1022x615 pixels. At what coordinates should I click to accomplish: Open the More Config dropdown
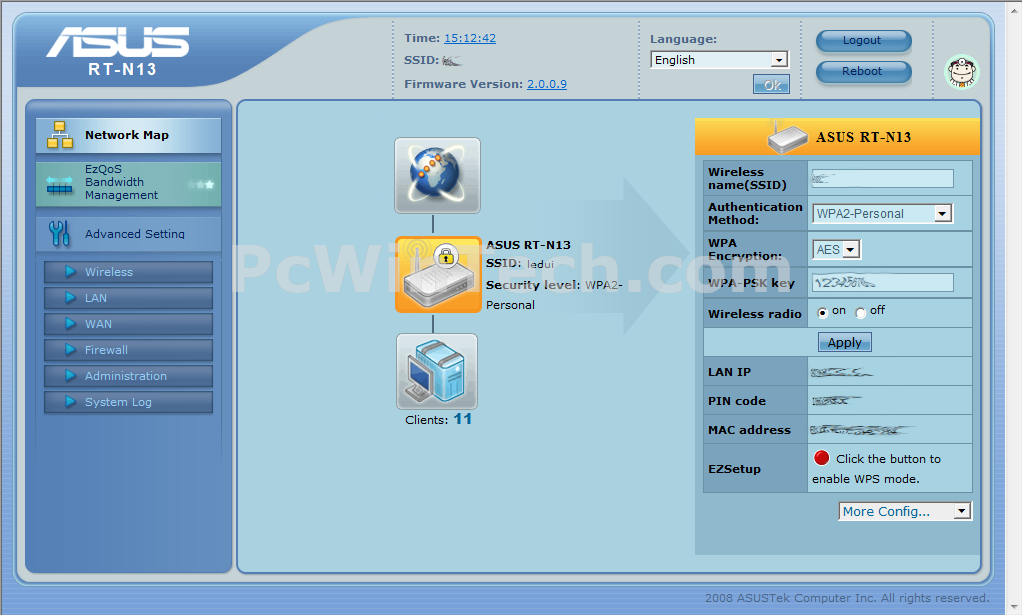[905, 511]
